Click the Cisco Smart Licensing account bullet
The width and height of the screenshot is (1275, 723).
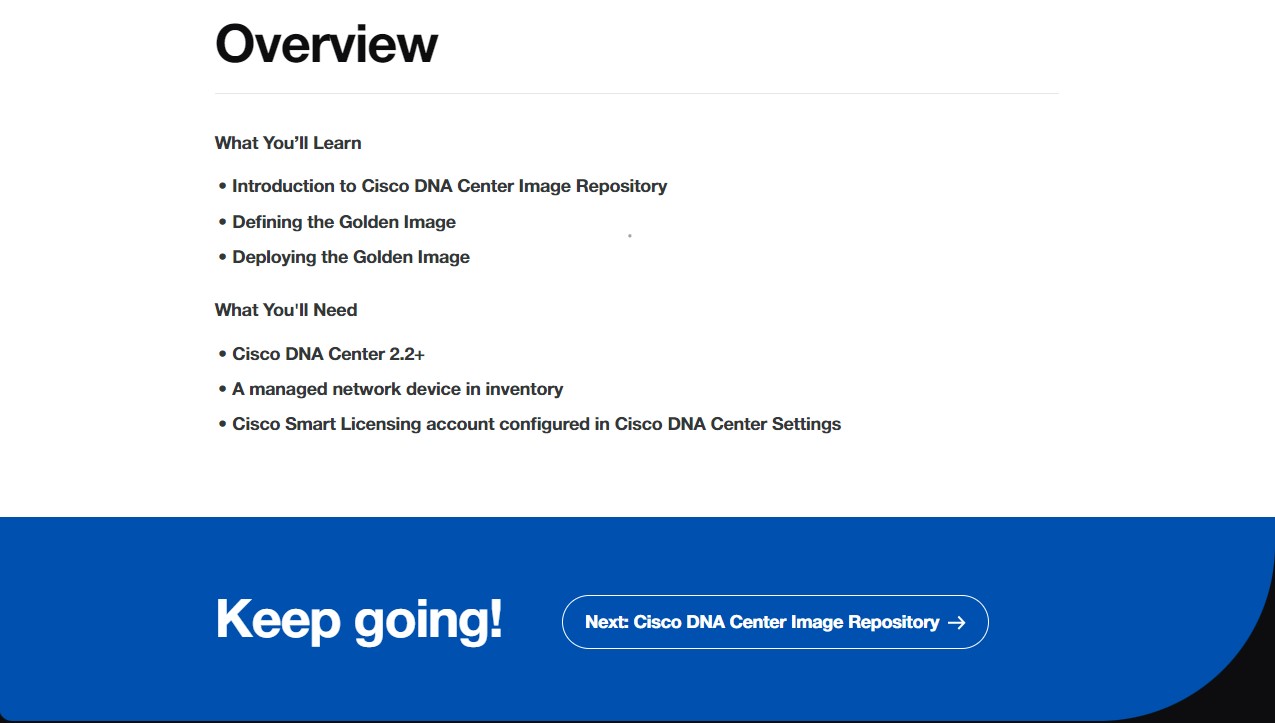click(x=537, y=424)
